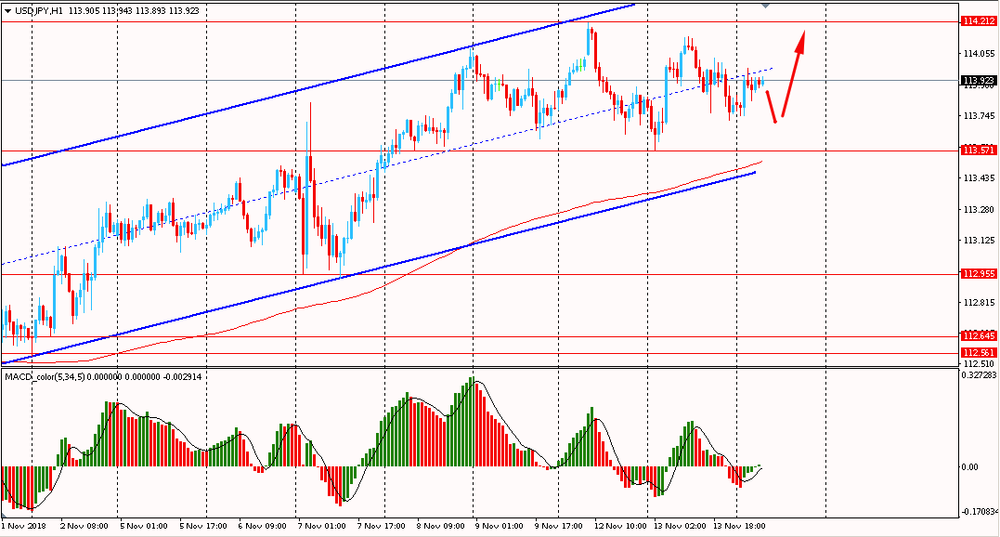Select the red 114.212 price level label

click(x=979, y=21)
